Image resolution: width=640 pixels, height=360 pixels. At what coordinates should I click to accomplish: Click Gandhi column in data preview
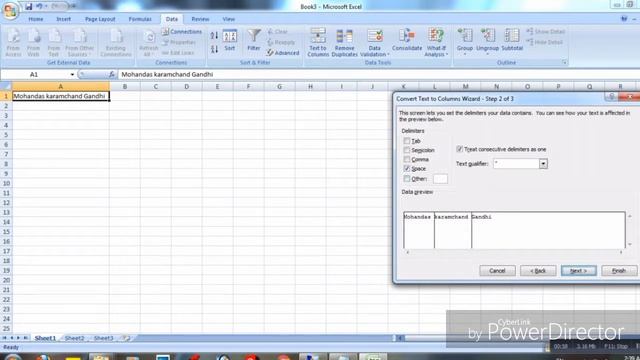tap(548, 229)
